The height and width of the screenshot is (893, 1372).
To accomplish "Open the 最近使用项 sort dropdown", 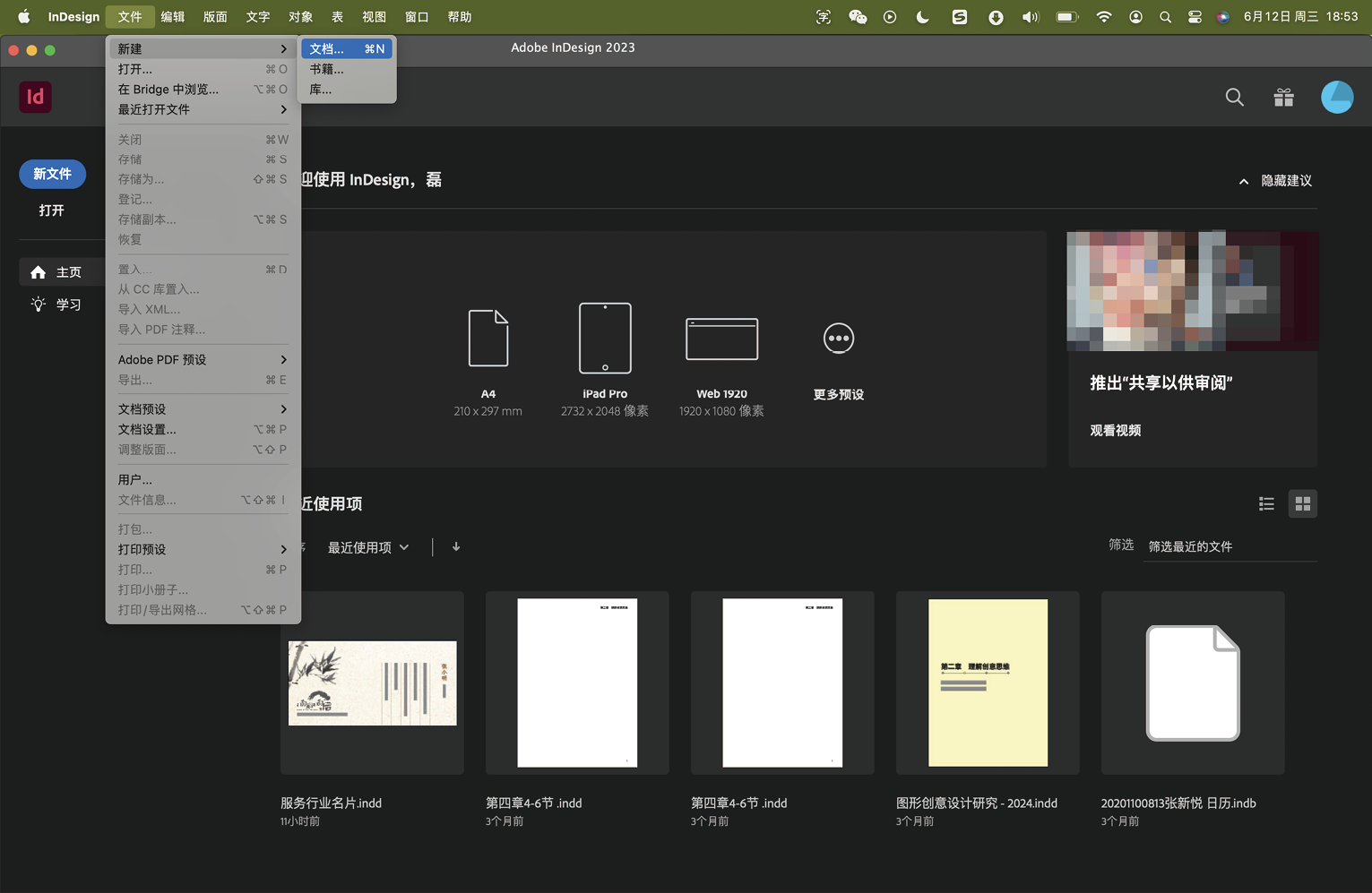I will click(368, 547).
